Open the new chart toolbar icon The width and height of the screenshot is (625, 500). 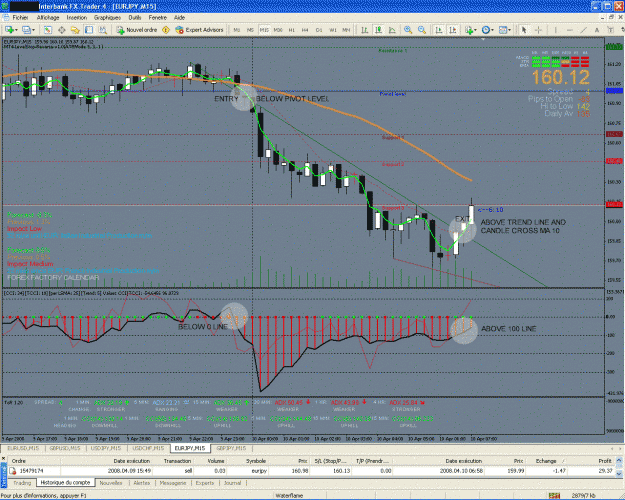(x=9, y=30)
